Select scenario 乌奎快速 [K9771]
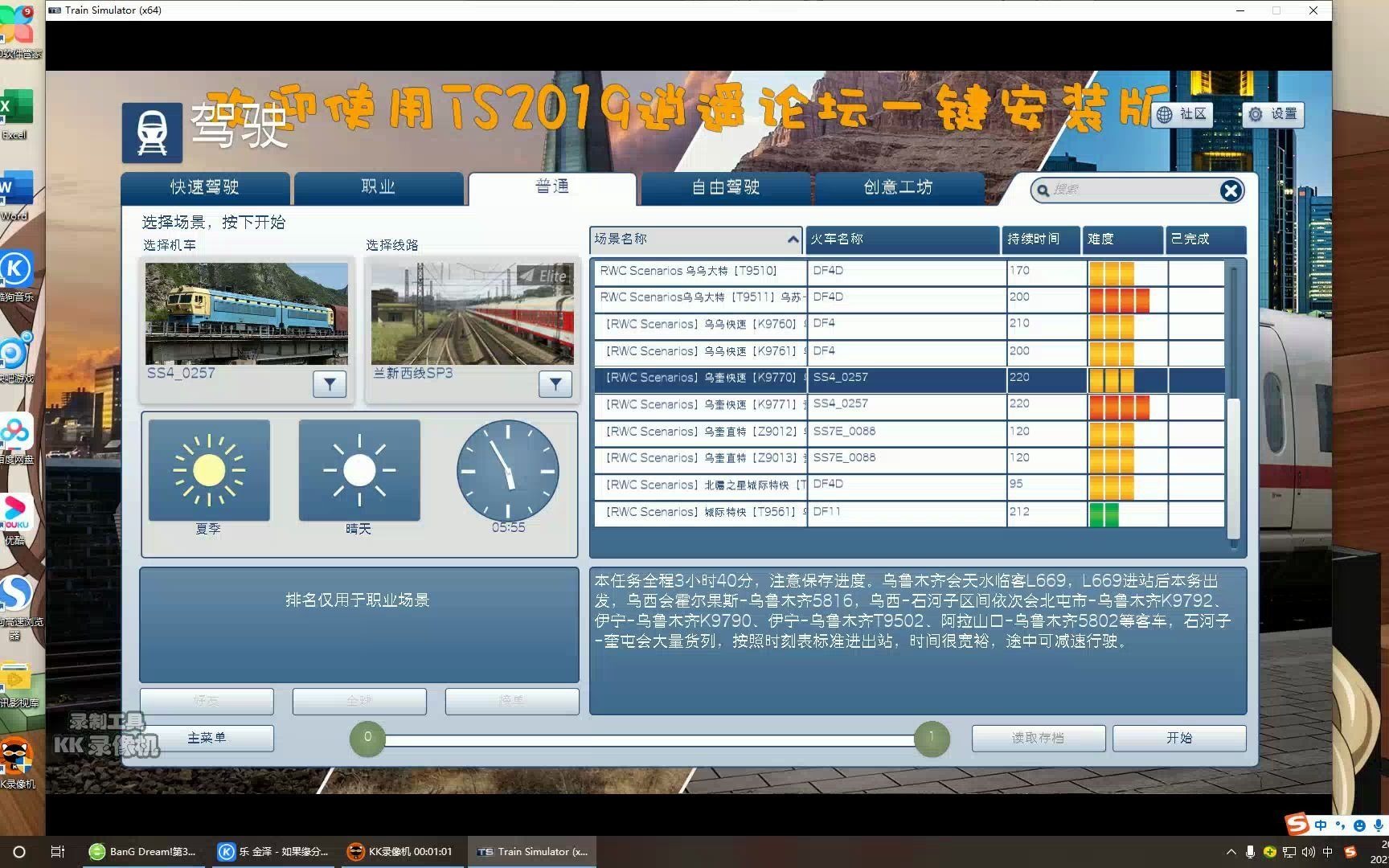This screenshot has height=868, width=1389. click(x=909, y=405)
